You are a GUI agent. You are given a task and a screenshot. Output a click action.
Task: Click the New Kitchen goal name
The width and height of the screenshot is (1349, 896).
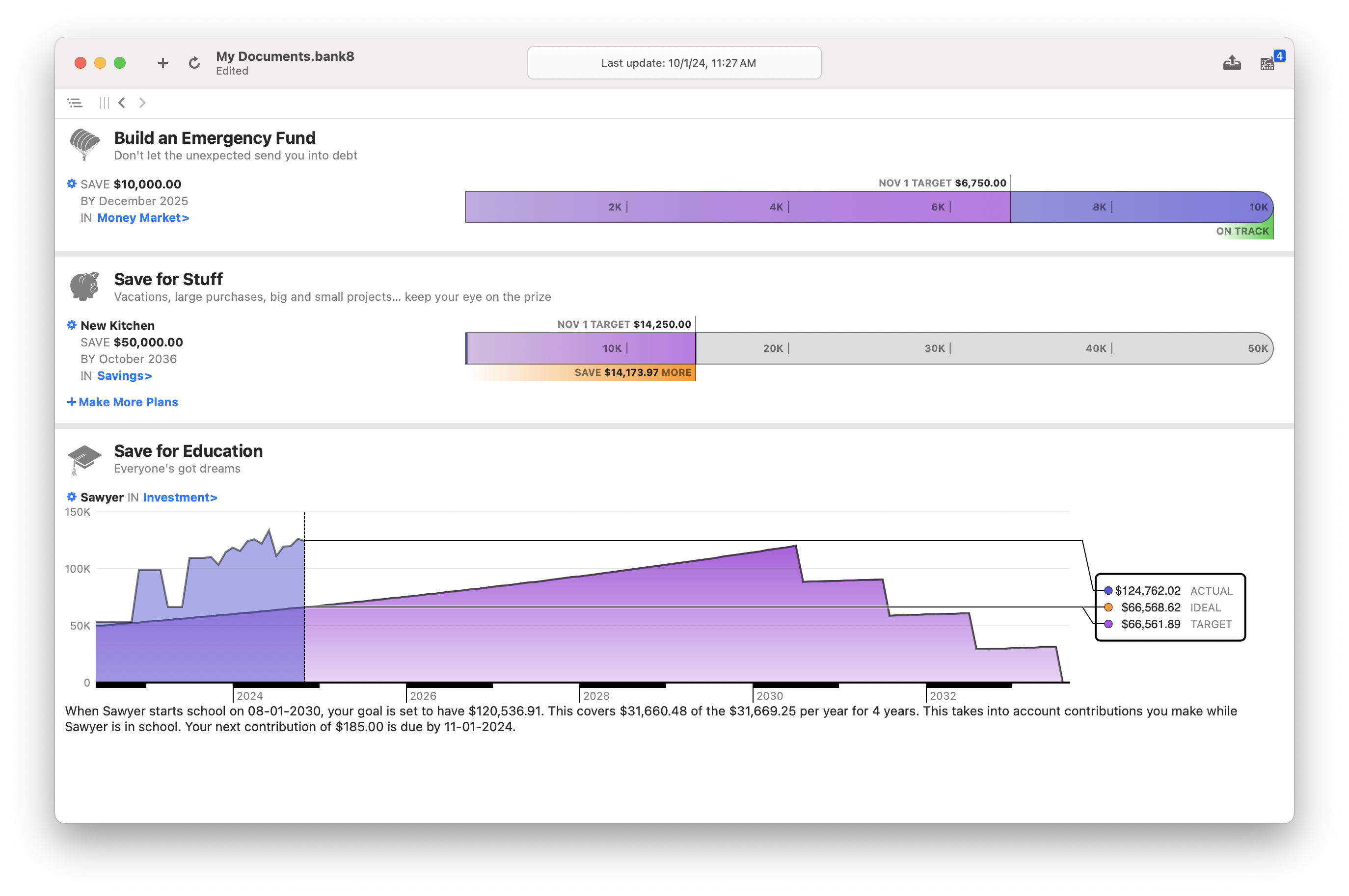[x=118, y=325]
